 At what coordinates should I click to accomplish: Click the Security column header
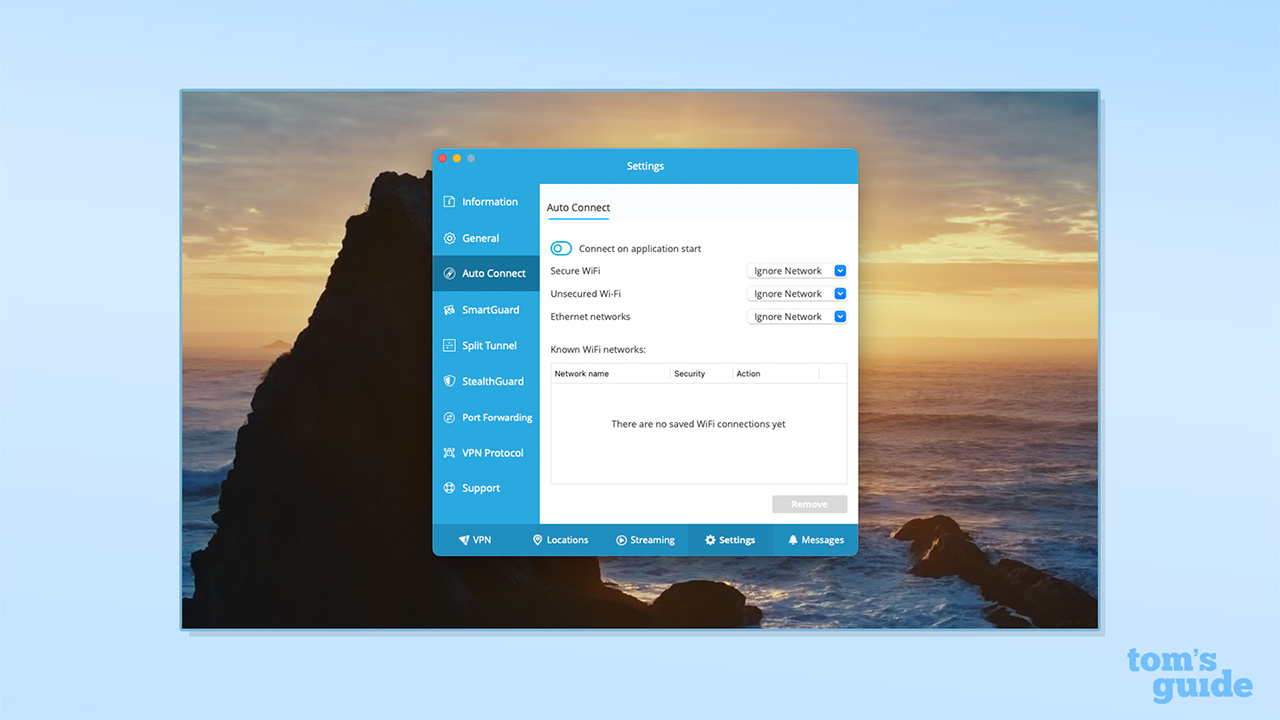point(689,374)
